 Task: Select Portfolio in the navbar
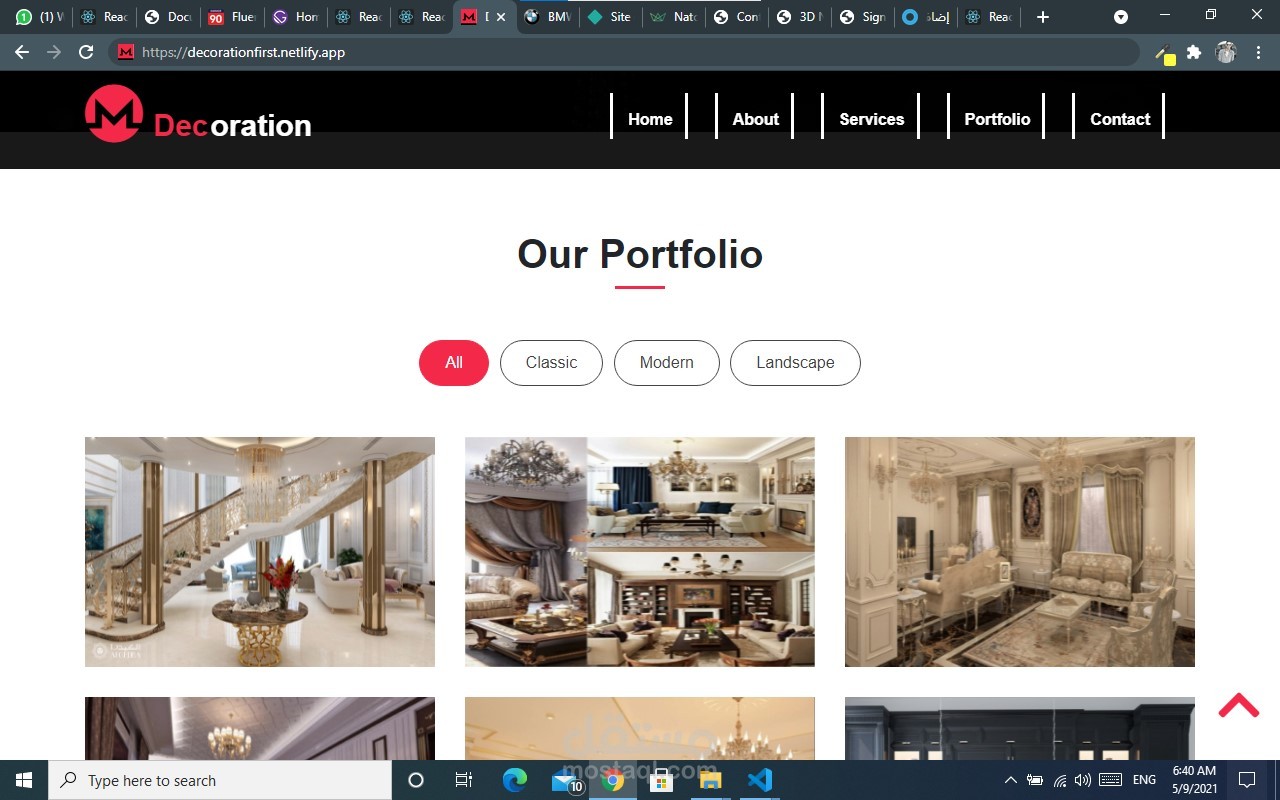[997, 119]
